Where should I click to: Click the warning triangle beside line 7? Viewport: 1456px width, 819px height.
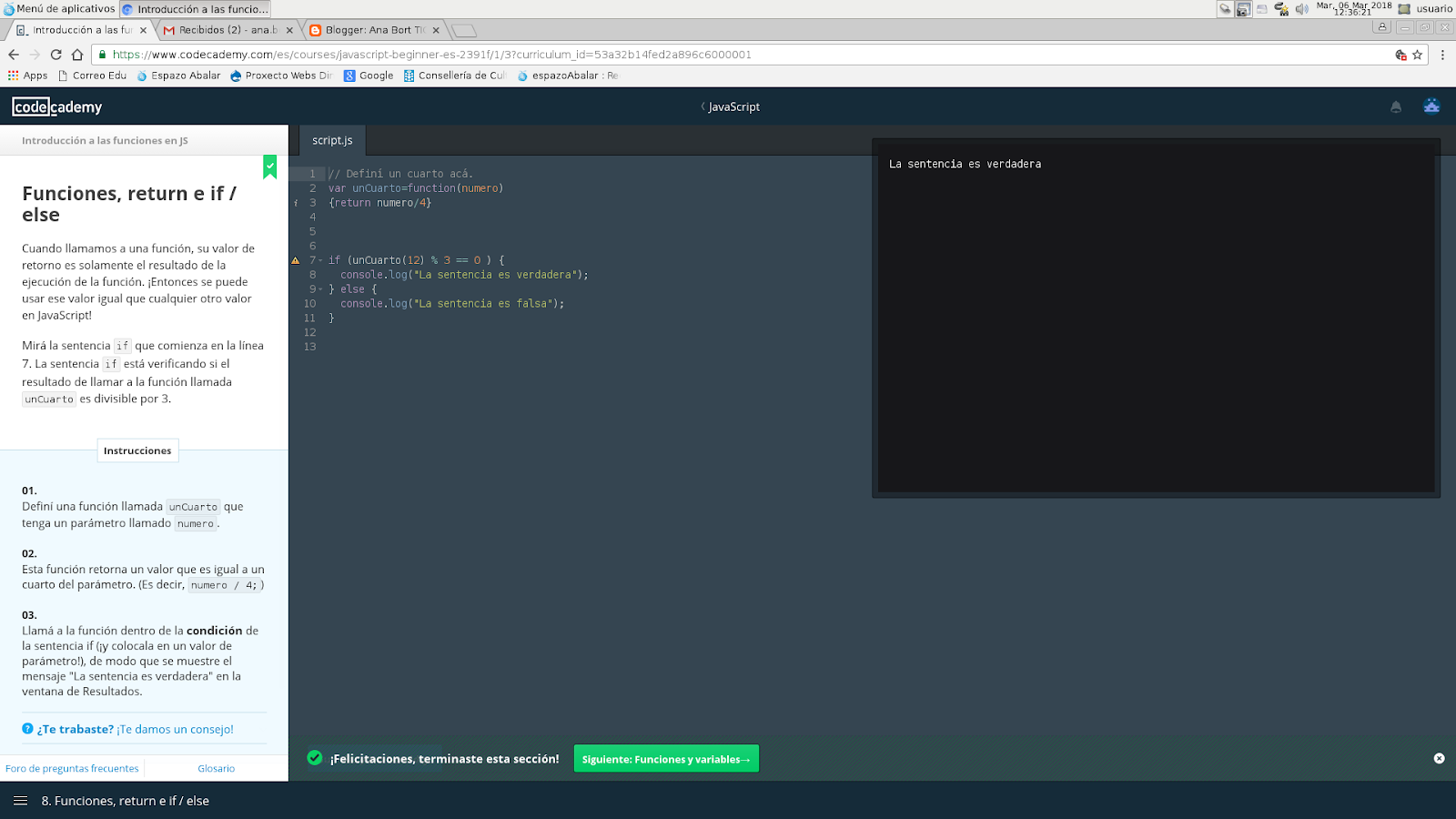point(294,260)
